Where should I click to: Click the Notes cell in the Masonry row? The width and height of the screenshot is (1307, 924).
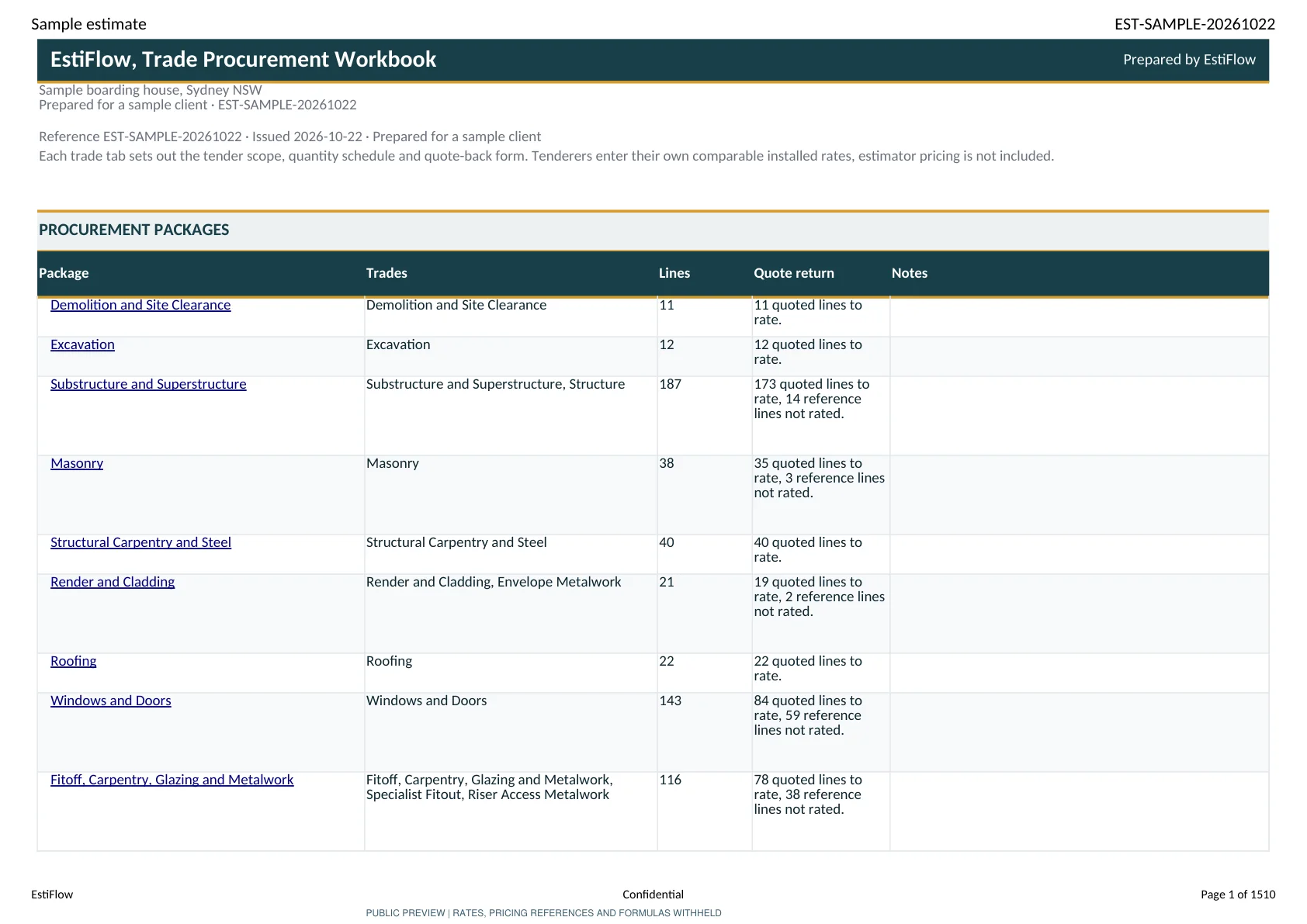[x=1080, y=495]
